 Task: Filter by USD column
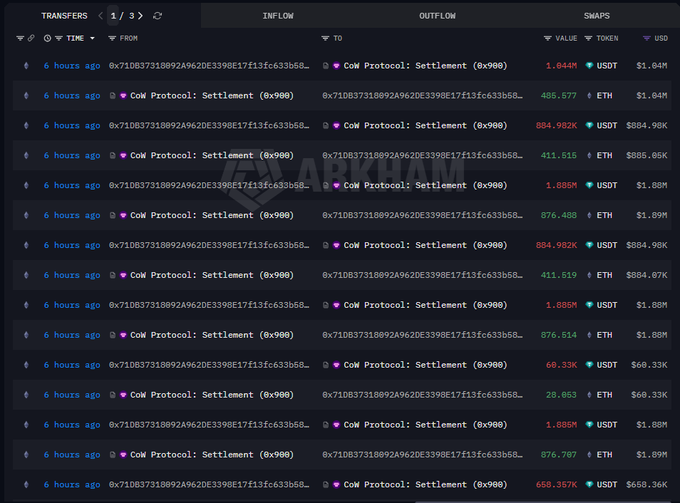647,38
